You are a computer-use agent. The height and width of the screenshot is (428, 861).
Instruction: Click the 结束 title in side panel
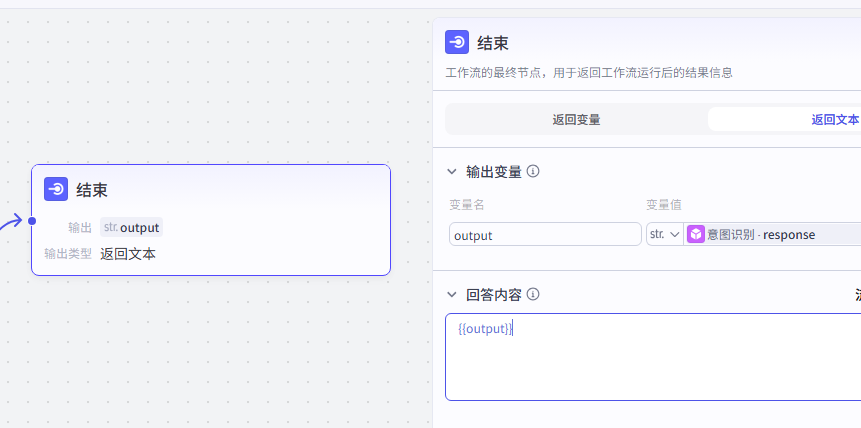coord(493,43)
